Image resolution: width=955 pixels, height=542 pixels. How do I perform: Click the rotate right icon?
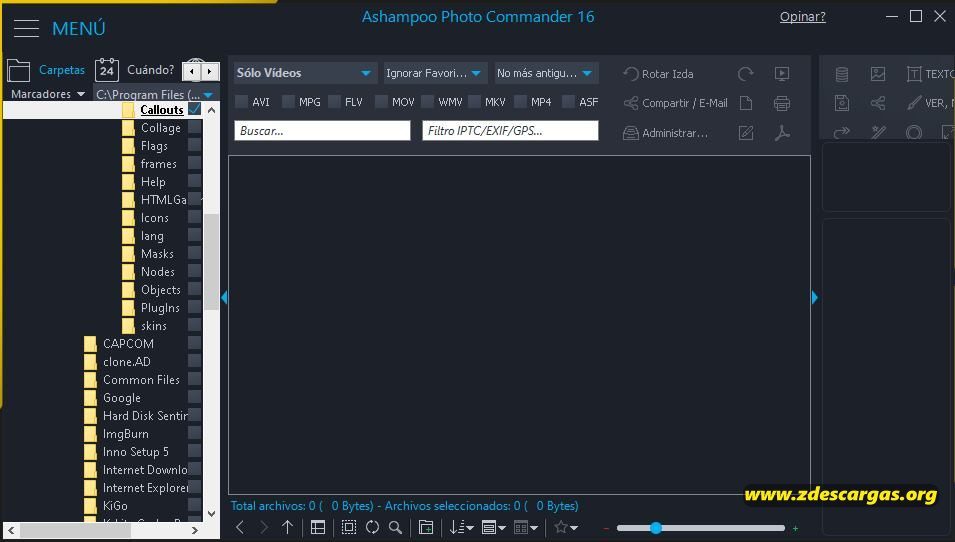tap(745, 74)
